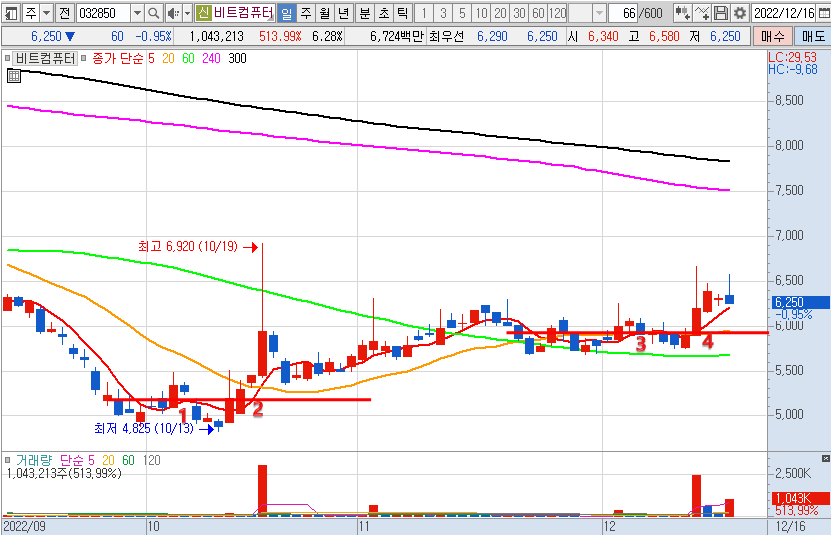The height and width of the screenshot is (536, 832).
Task: Select the 월 monthly chart period
Action: (x=325, y=13)
